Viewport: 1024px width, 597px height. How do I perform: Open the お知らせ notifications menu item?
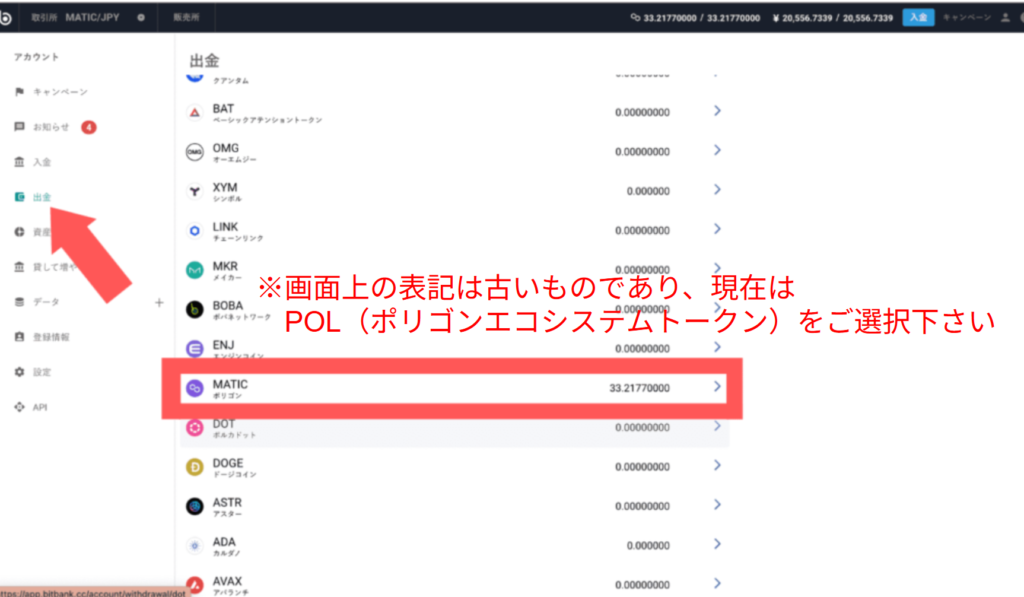pyautogui.click(x=51, y=127)
